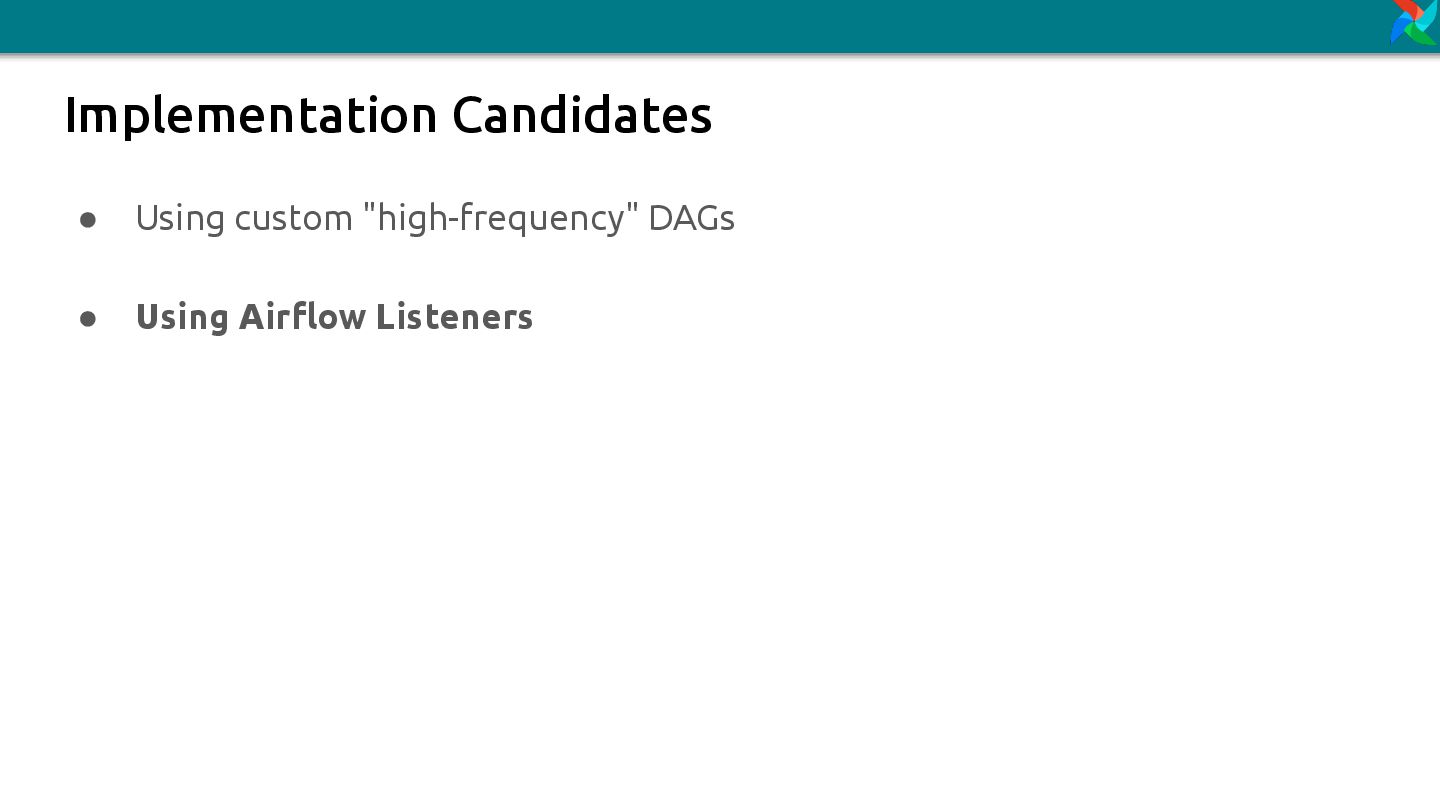This screenshot has width=1440, height=810.
Task: Click the word 'Implementation' in the title
Action: point(251,116)
